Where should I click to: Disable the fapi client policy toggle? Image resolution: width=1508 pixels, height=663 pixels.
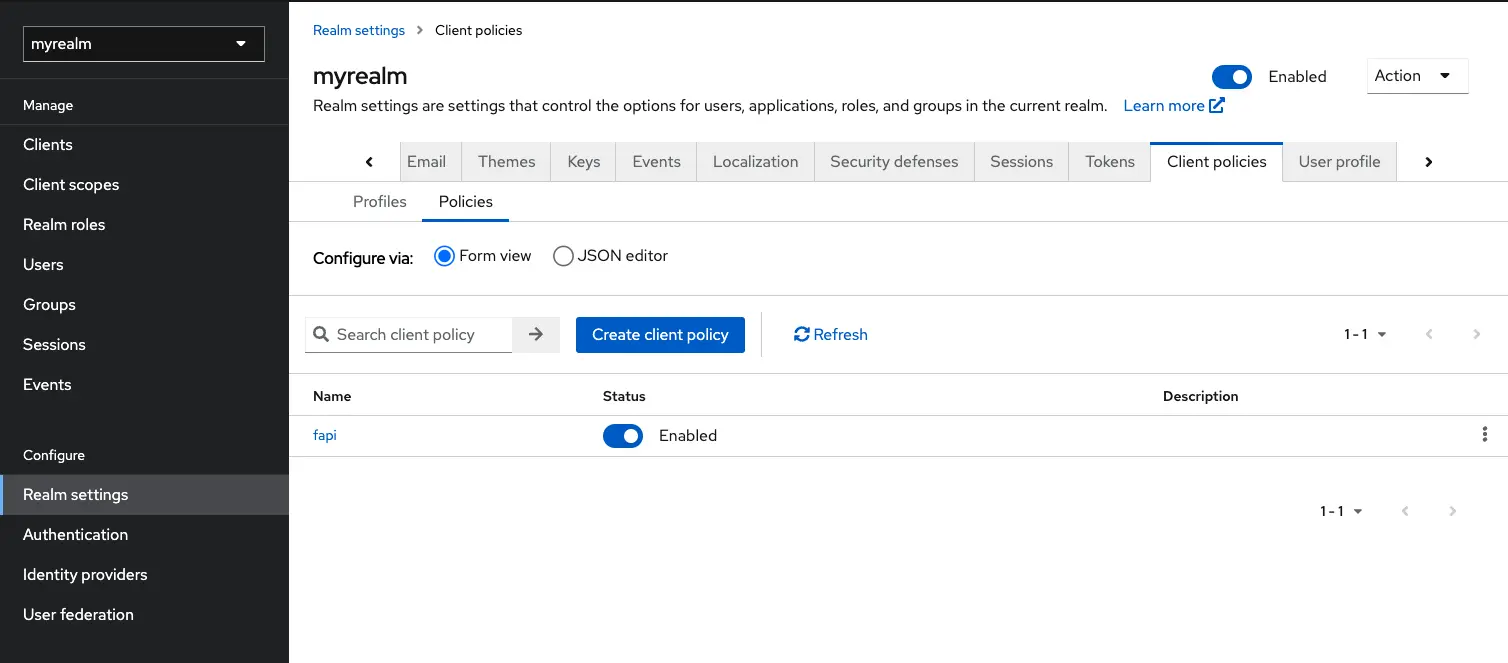click(x=622, y=435)
